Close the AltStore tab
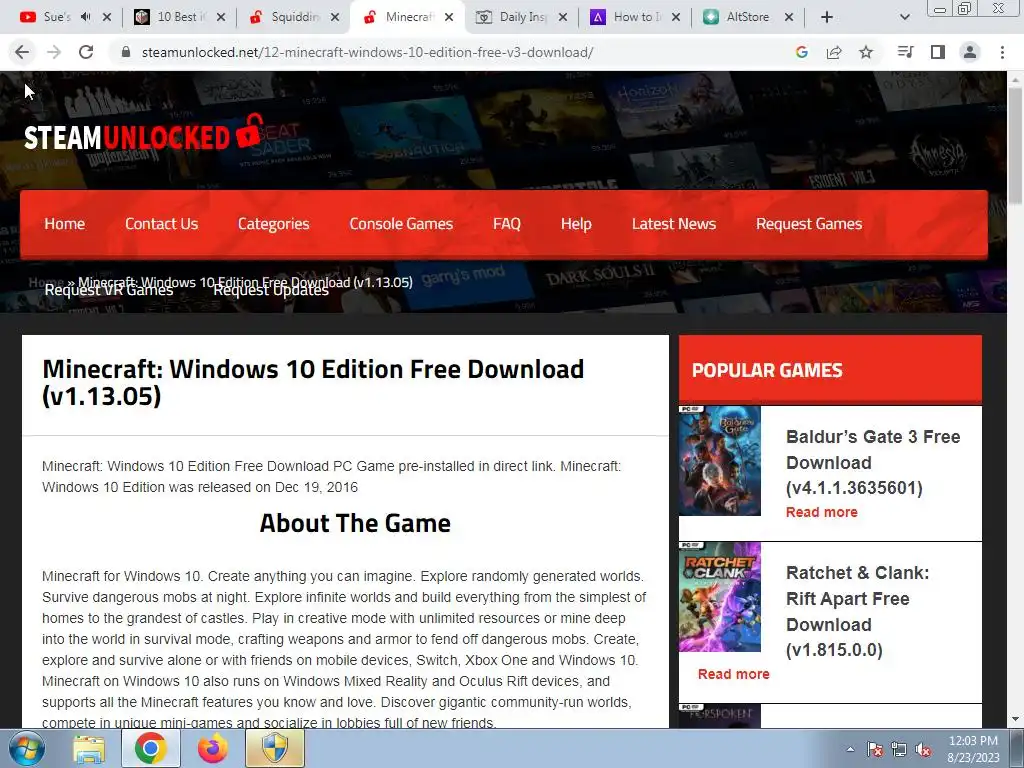Image resolution: width=1024 pixels, height=768 pixels. click(789, 17)
